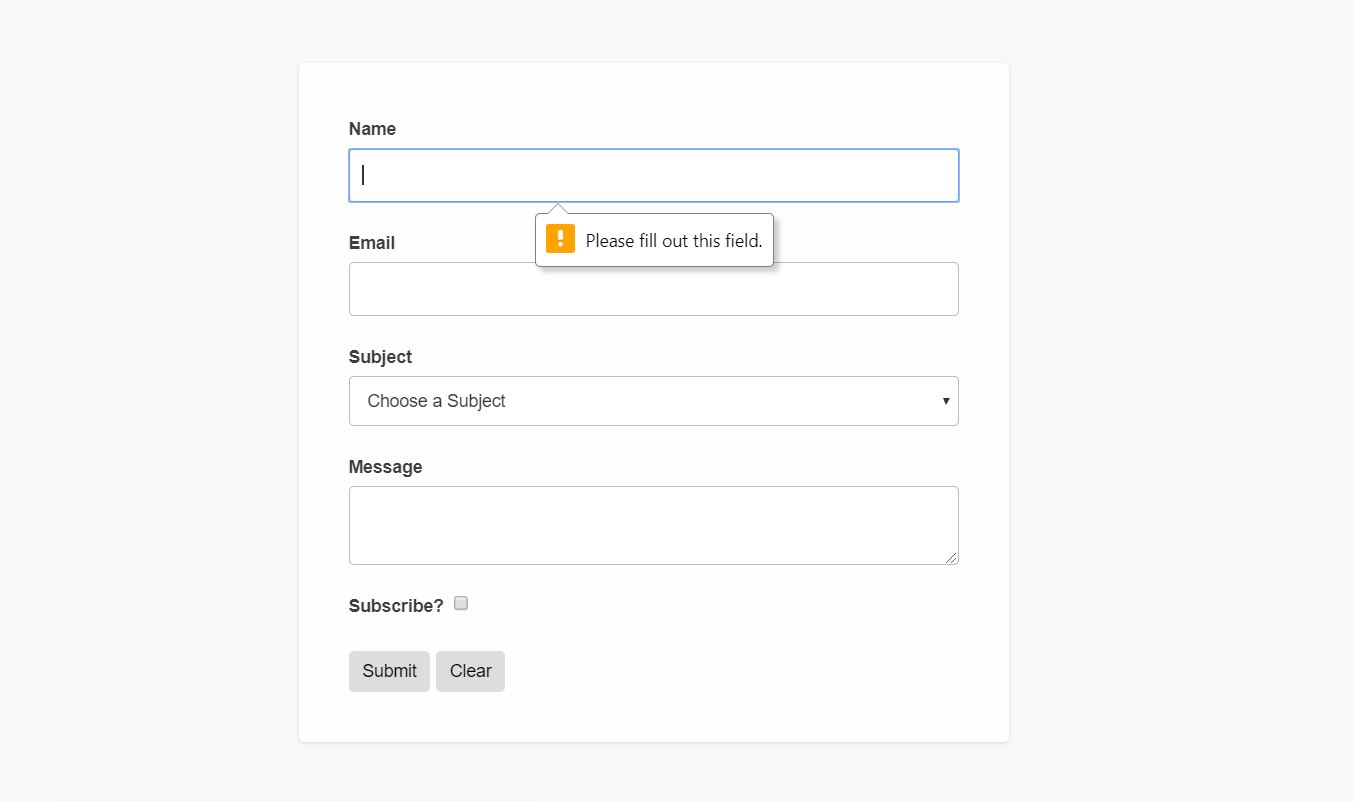
Task: Grab the Message box resize handle
Action: coord(952,558)
